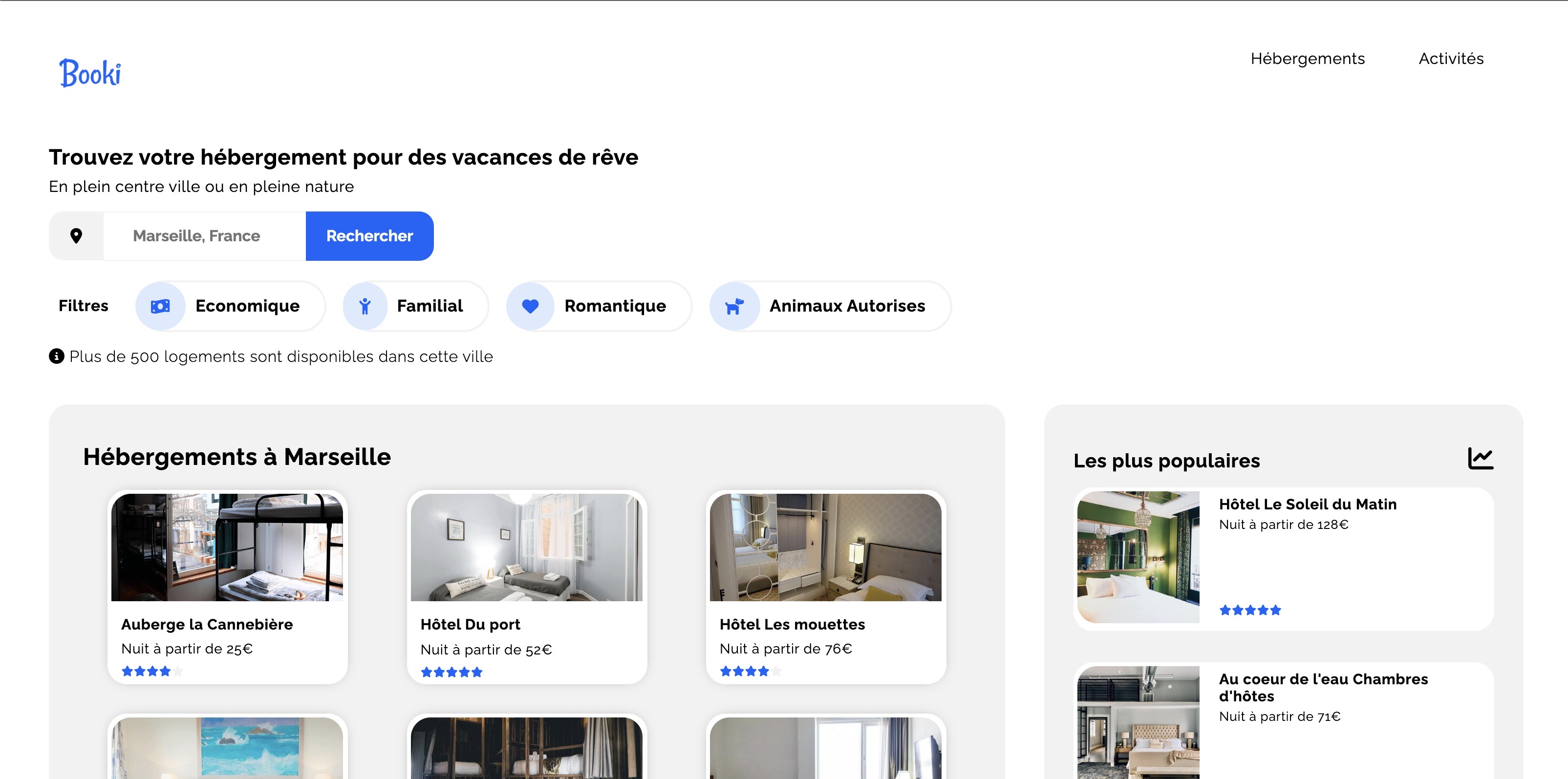This screenshot has height=779, width=1568.
Task: Open the bright window room card photo
Action: 825,748
